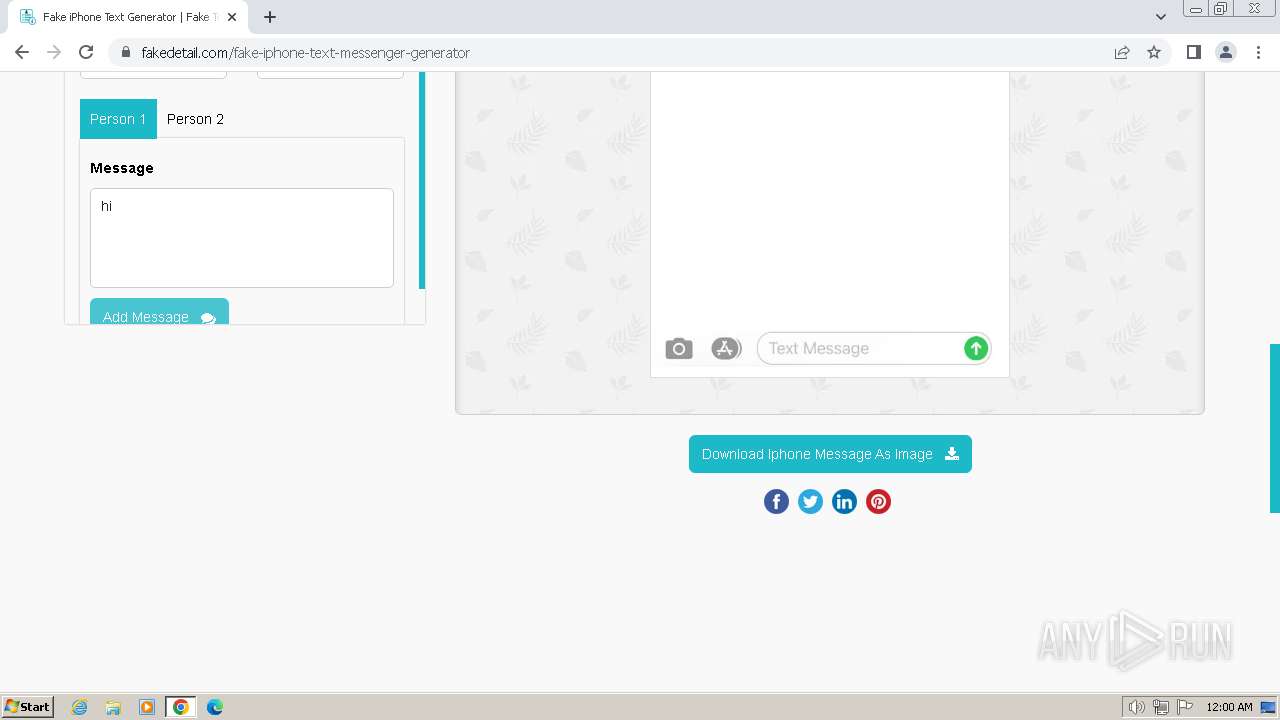Click the page vertical scrollbar thumb
This screenshot has height=720, width=1280.
[1275, 428]
